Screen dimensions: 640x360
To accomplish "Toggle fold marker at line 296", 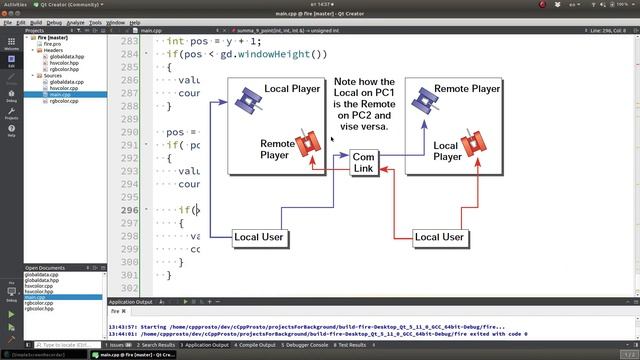I will pyautogui.click(x=146, y=209).
